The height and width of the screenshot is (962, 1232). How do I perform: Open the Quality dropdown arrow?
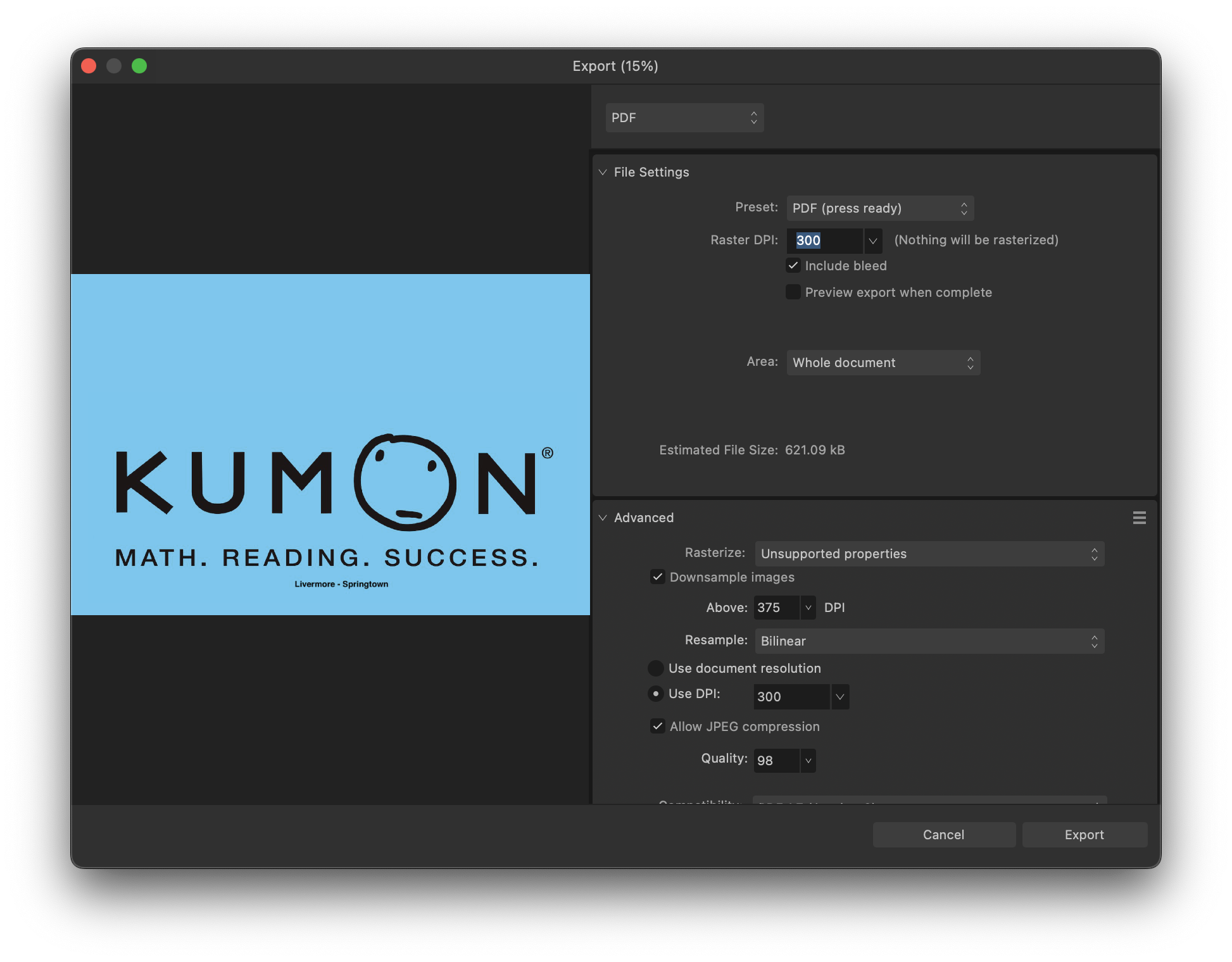(x=808, y=761)
